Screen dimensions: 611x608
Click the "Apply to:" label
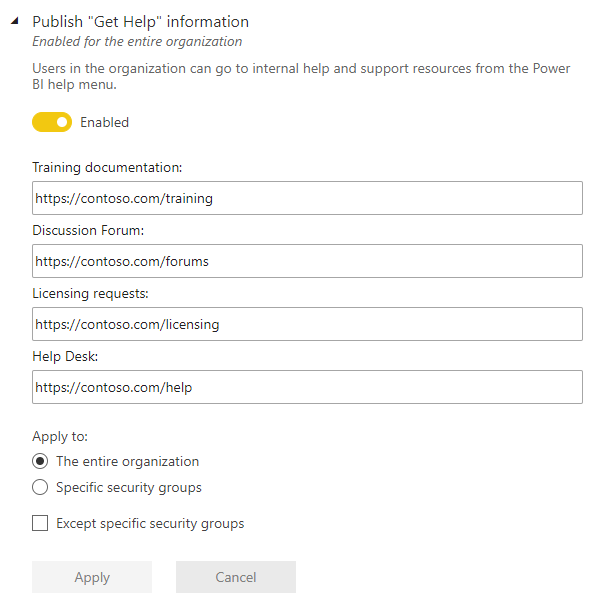pyautogui.click(x=60, y=437)
